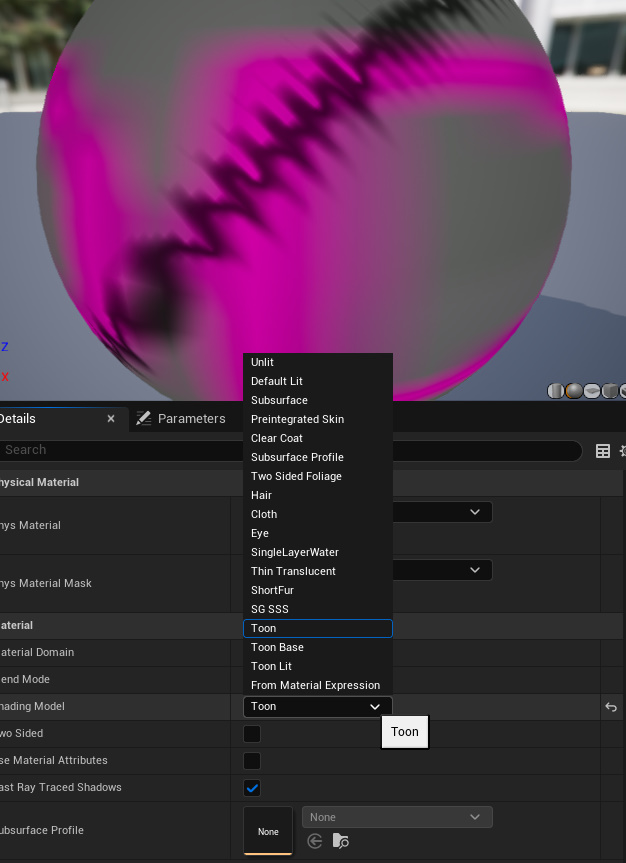The height and width of the screenshot is (863, 626).
Task: Select the cube preview mesh icon
Action: (x=609, y=391)
